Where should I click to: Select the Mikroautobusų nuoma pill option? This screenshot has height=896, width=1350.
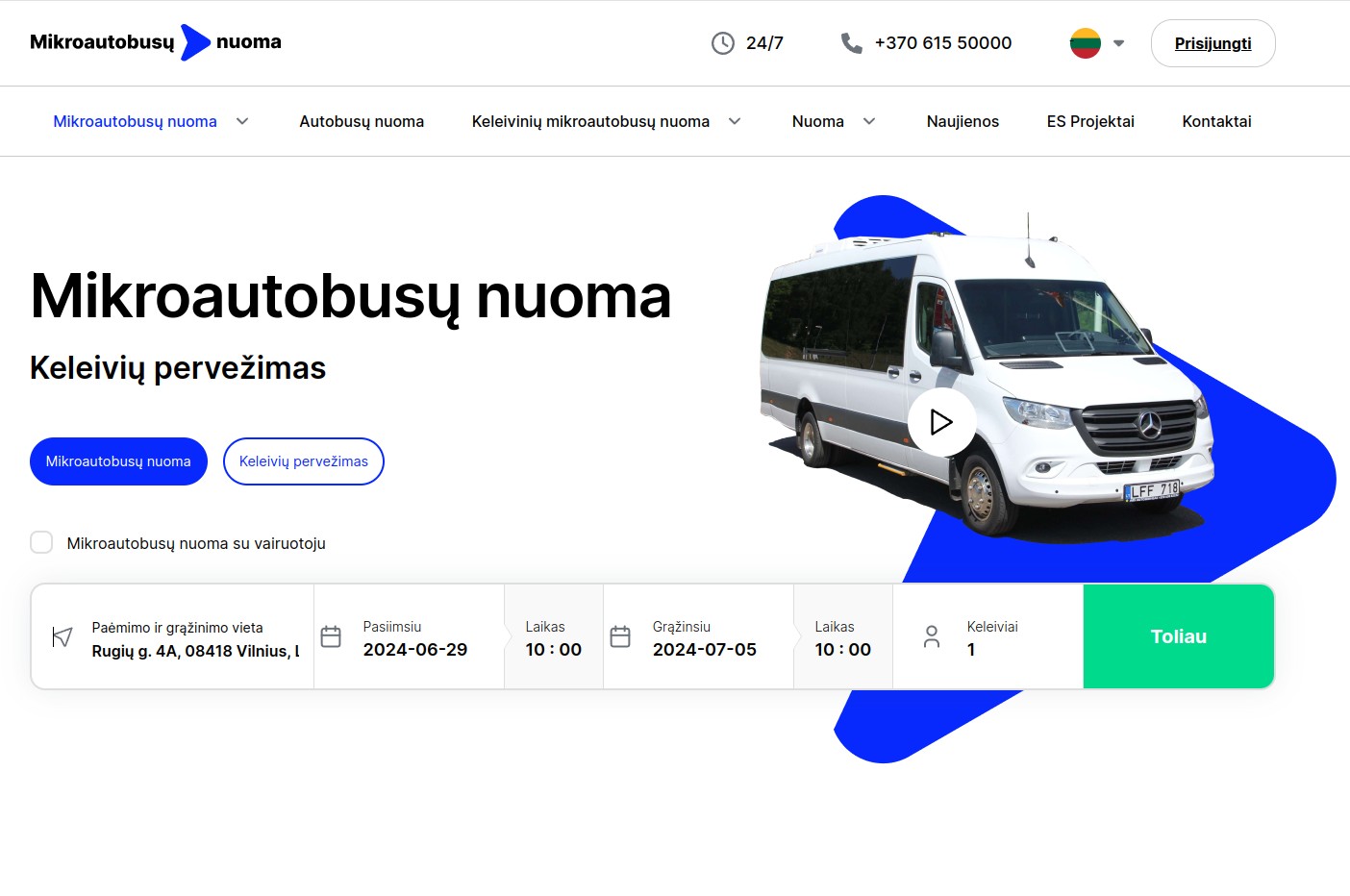coord(118,461)
